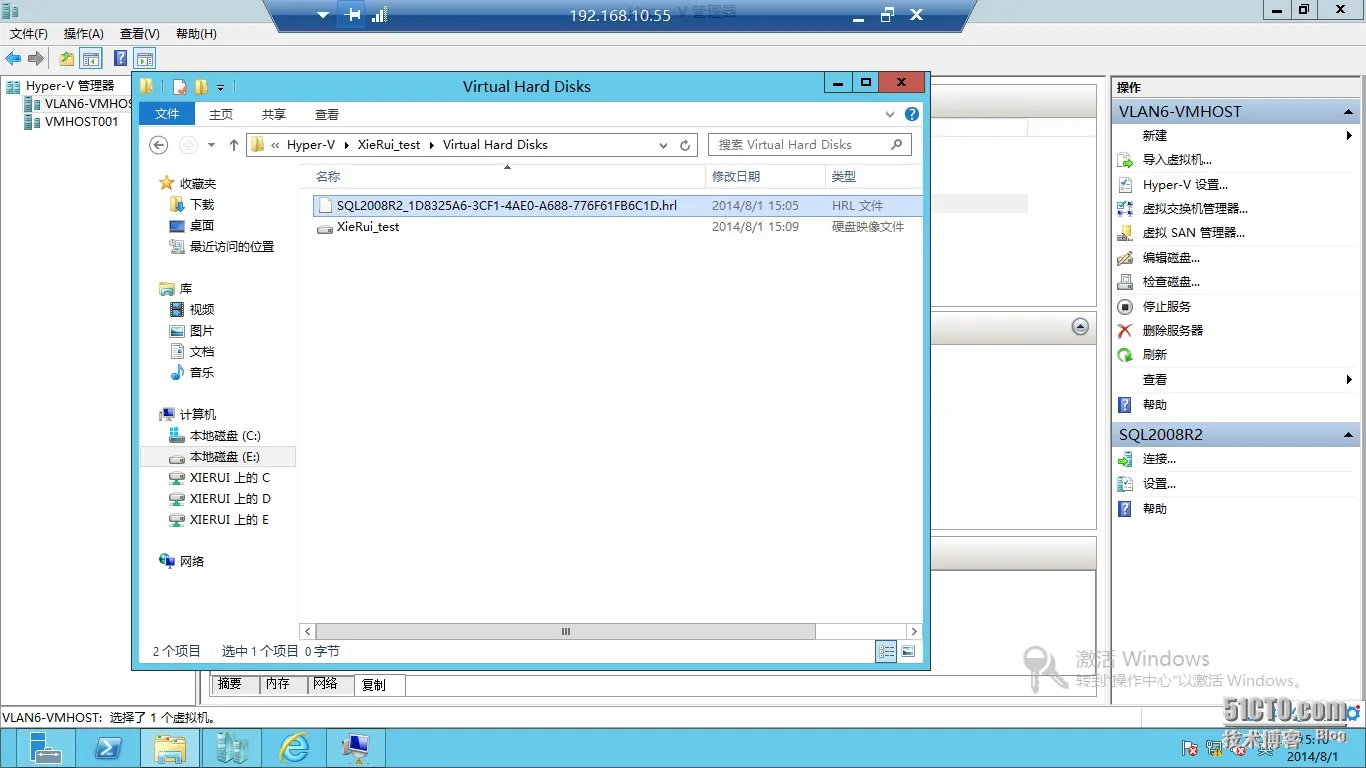This screenshot has width=1366, height=768.
Task: Open the Explorer recent locations dropdown
Action: [x=211, y=145]
